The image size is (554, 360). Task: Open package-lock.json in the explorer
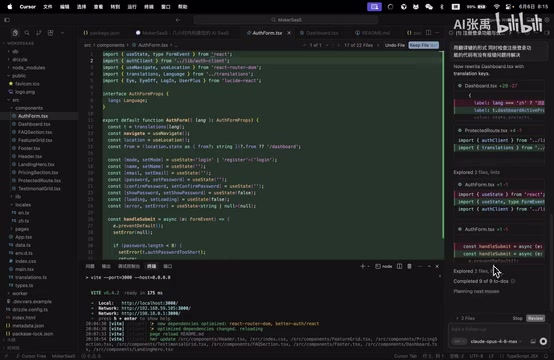click(x=33, y=334)
